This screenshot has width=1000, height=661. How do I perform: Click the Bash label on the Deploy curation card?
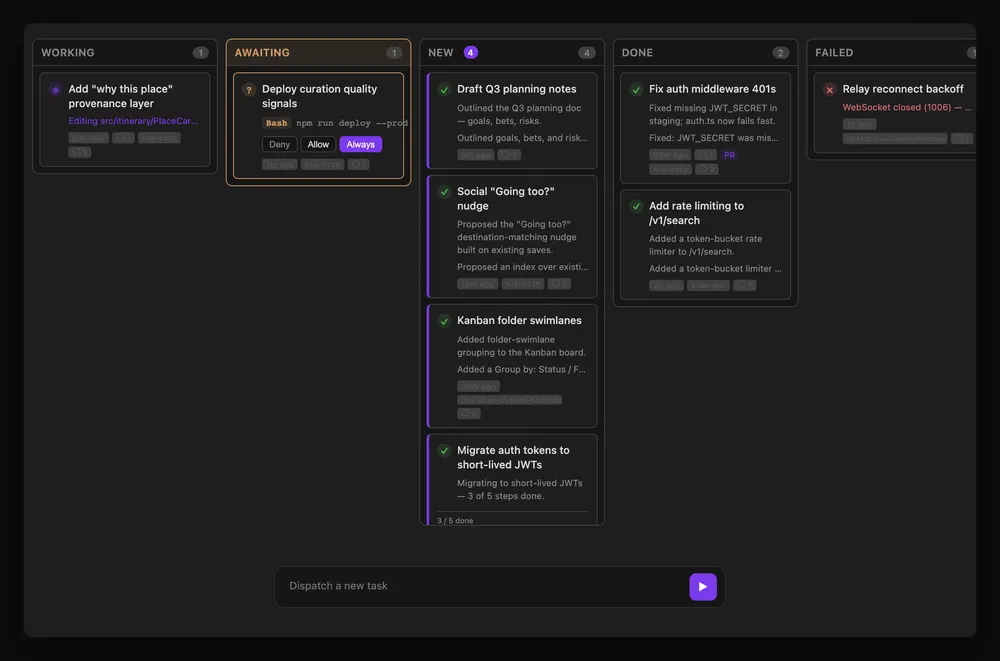click(x=276, y=123)
